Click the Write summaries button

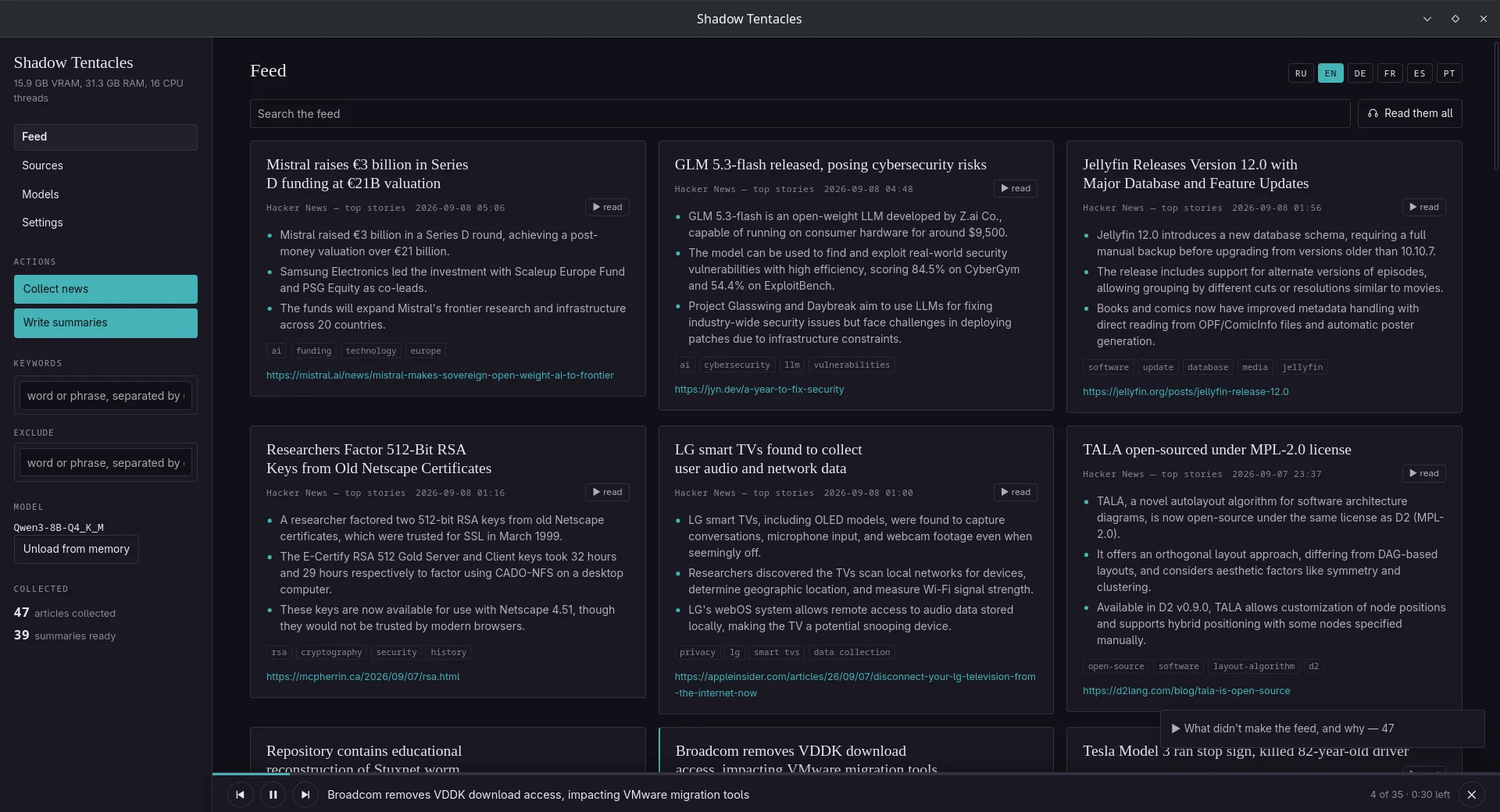(105, 323)
